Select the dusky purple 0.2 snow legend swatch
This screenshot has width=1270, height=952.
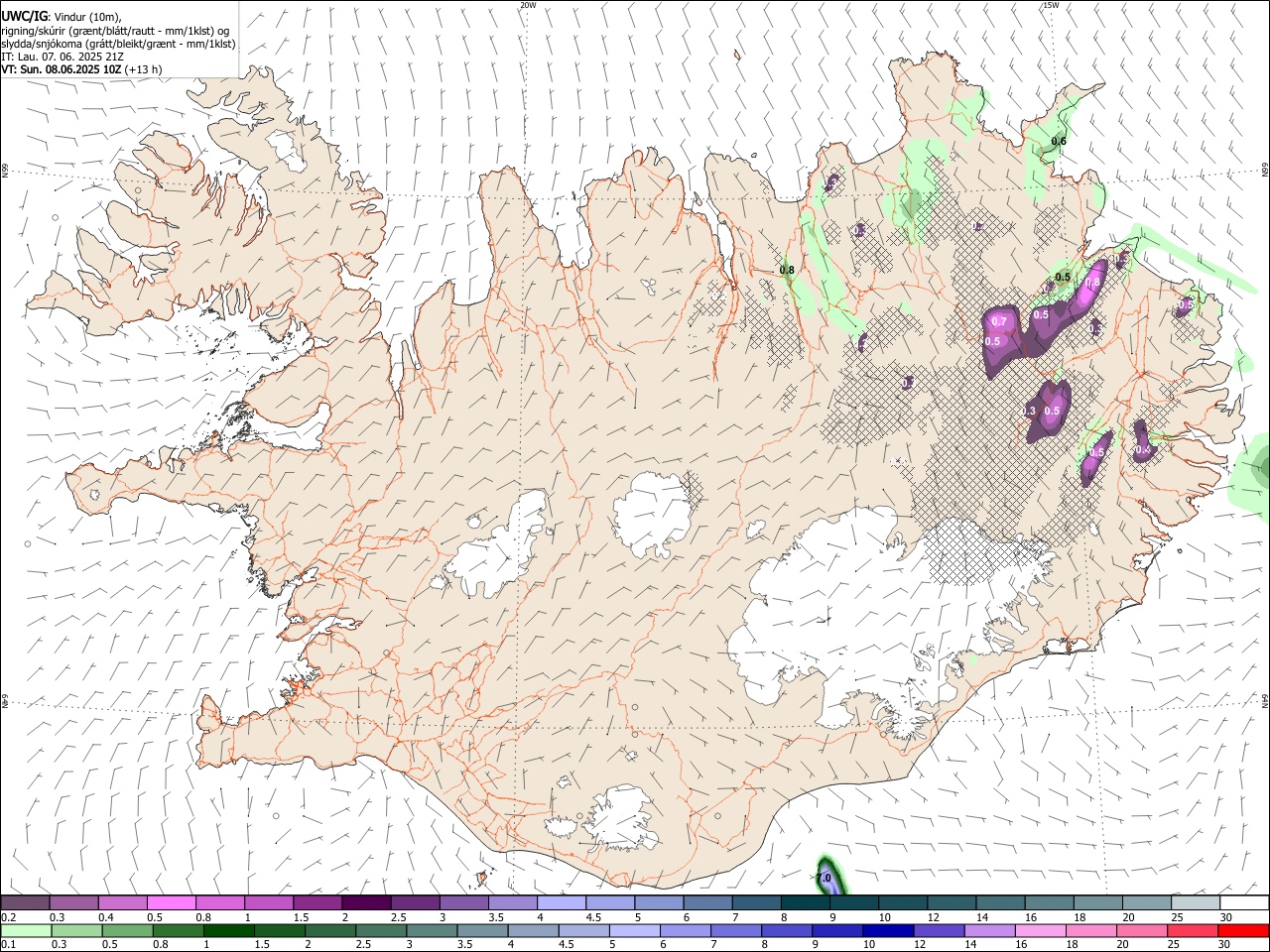[x=25, y=903]
